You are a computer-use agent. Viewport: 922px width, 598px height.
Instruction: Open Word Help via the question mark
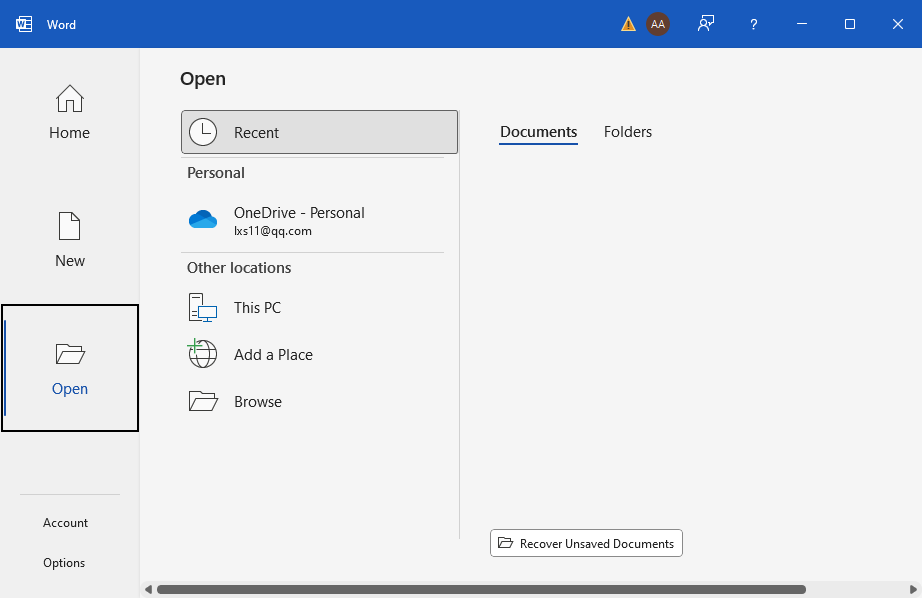coord(753,23)
